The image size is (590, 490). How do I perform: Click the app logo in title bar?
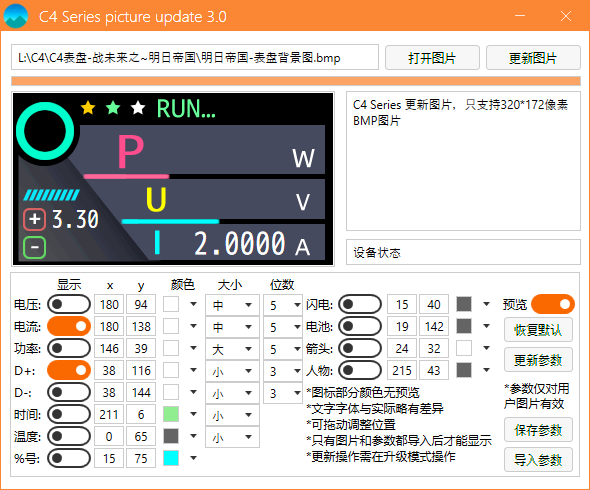point(15,16)
